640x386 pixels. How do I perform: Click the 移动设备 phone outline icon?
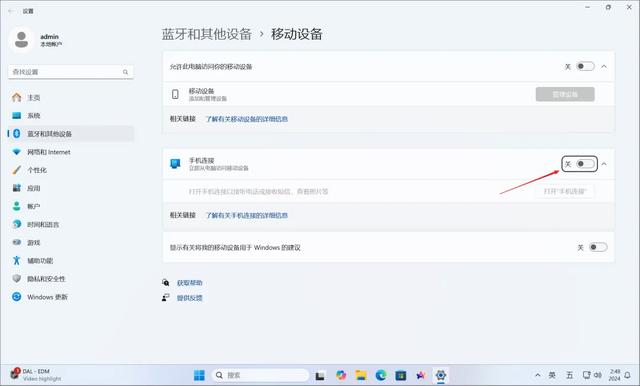tap(175, 94)
